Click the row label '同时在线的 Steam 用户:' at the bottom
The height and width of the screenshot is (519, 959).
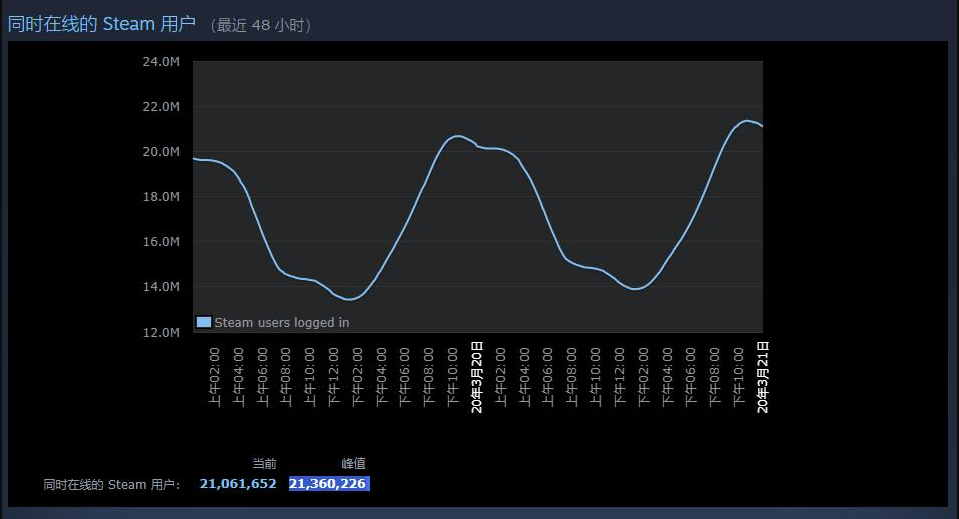click(x=112, y=485)
